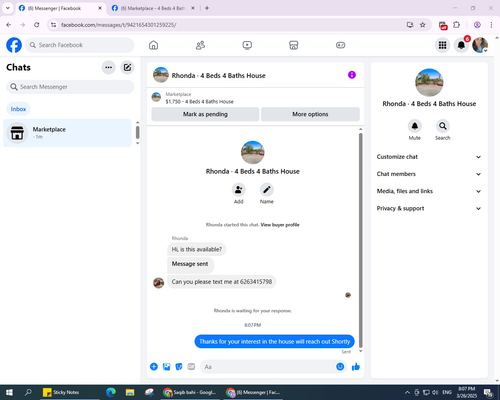The image size is (500, 400).
Task: Open Rhonda - 4 Beds 4 Baths House header
Action: coord(218,76)
